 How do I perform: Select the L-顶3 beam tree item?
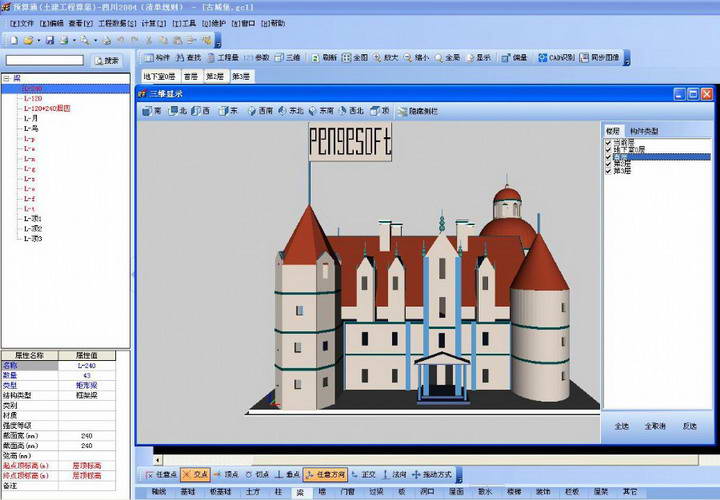[33, 239]
